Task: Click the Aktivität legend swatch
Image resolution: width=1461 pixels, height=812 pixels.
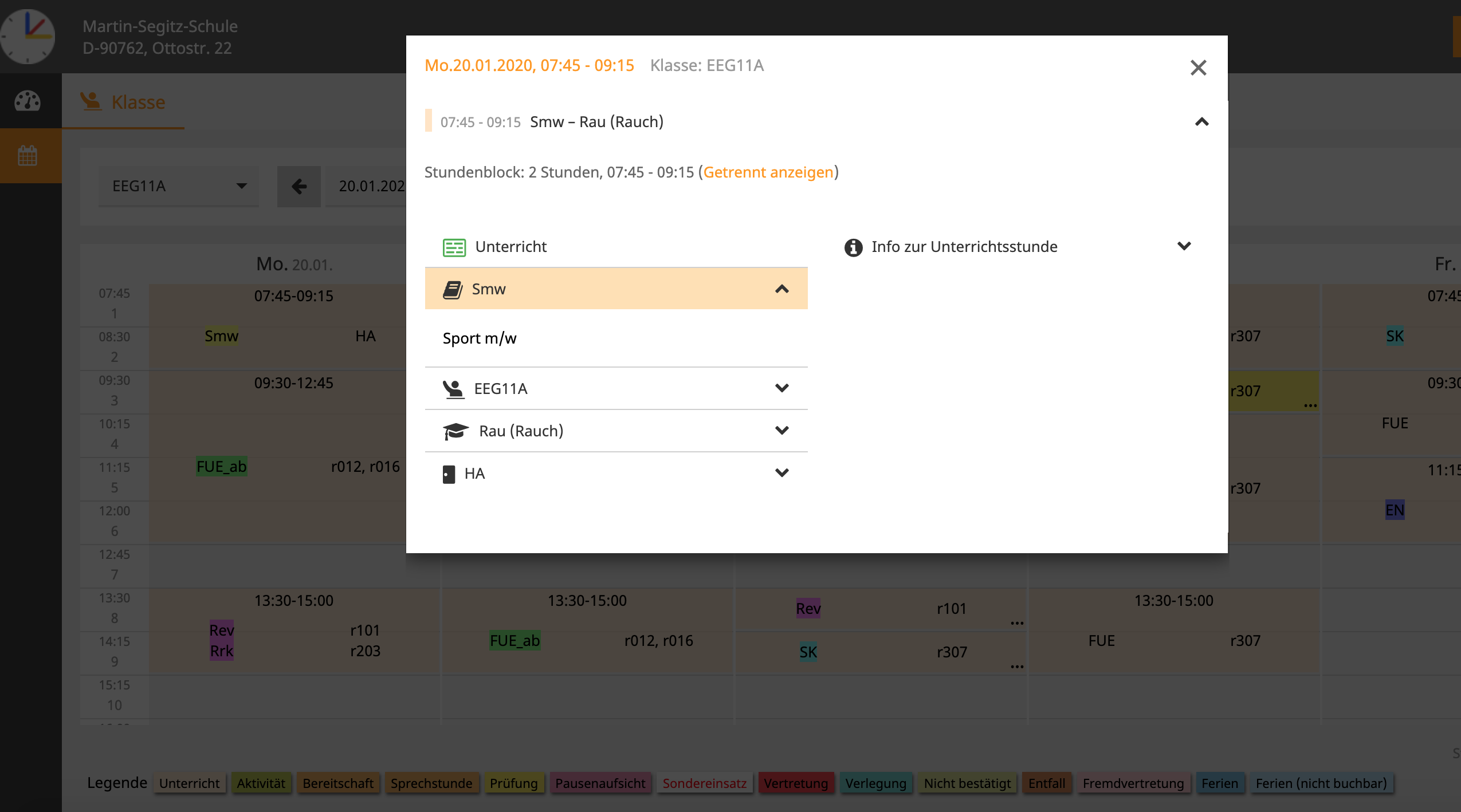Action: [261, 783]
